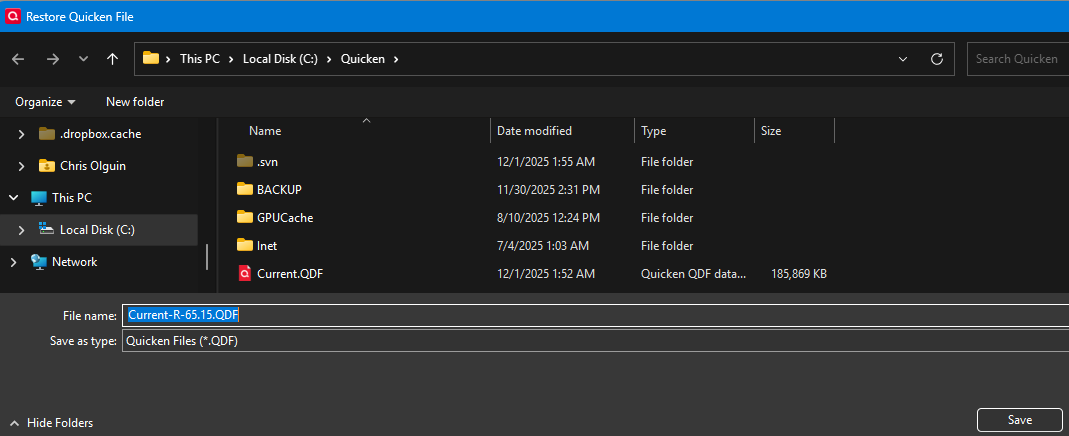
Task: Open address bar history dropdown
Action: (903, 59)
